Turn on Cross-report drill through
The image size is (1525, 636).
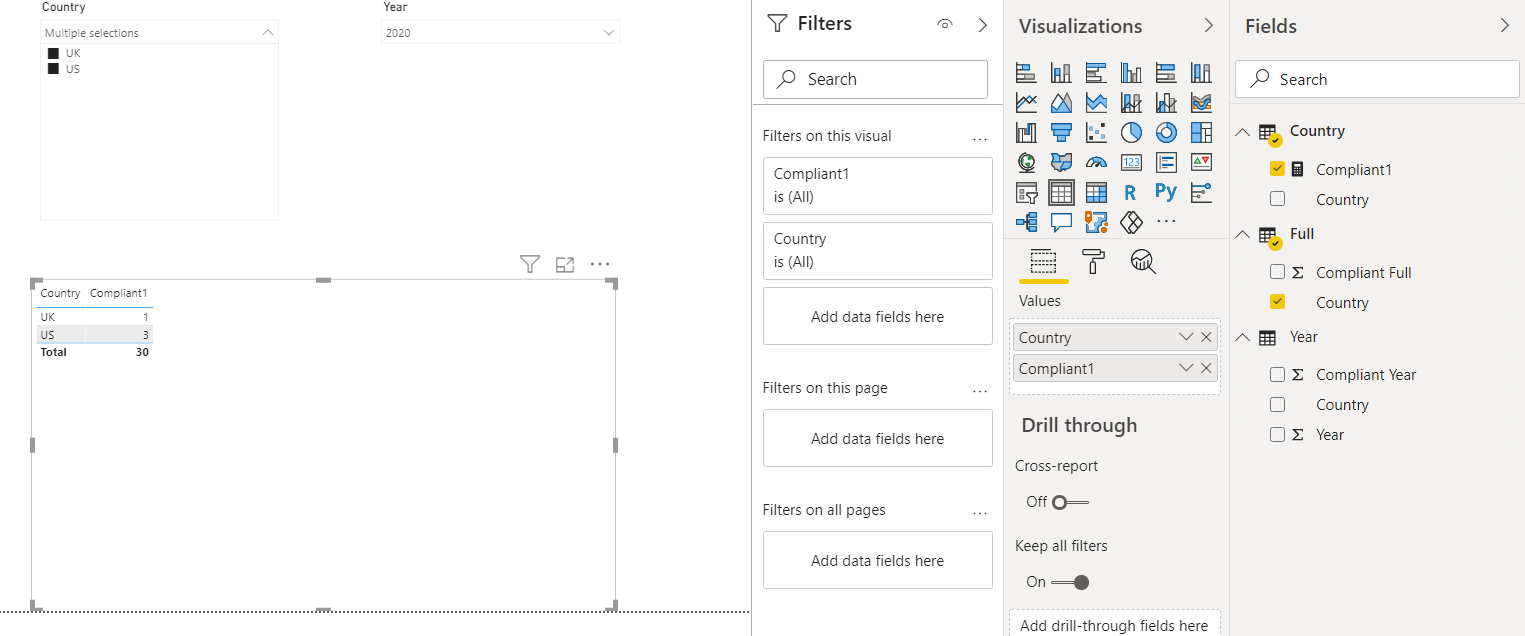[x=1069, y=502]
